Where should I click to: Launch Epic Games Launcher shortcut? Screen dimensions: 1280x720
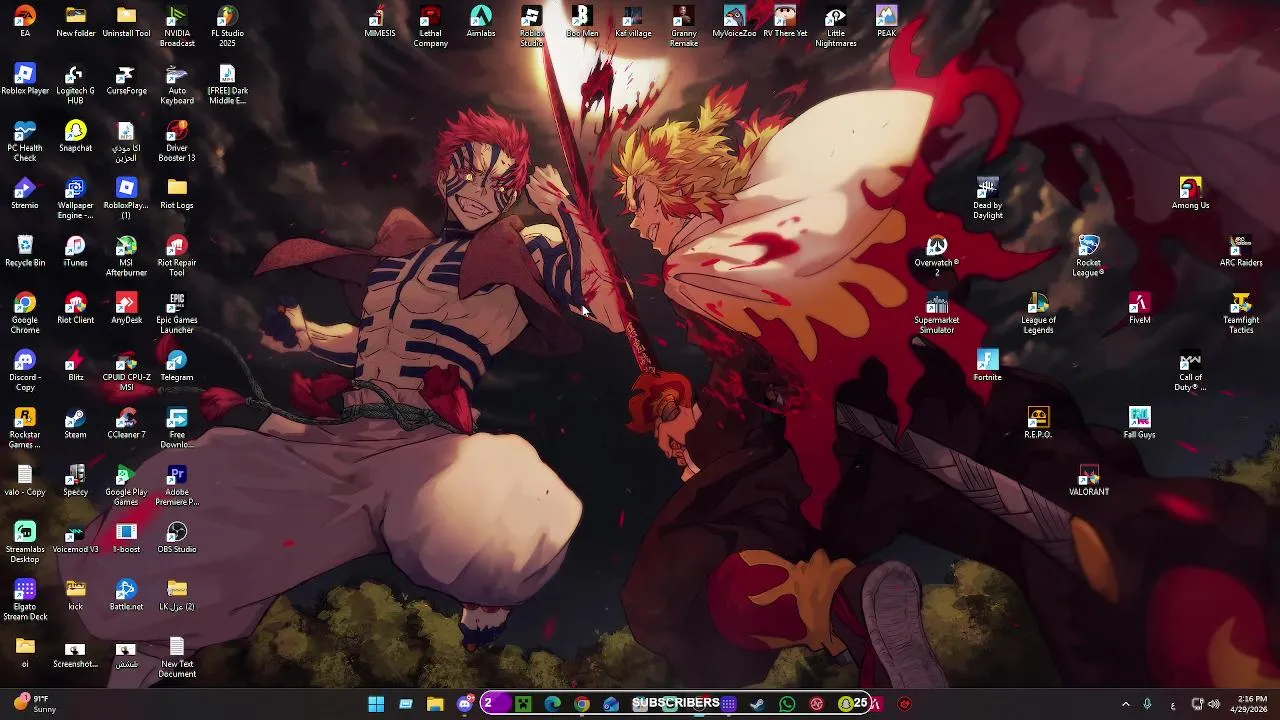[x=177, y=313]
